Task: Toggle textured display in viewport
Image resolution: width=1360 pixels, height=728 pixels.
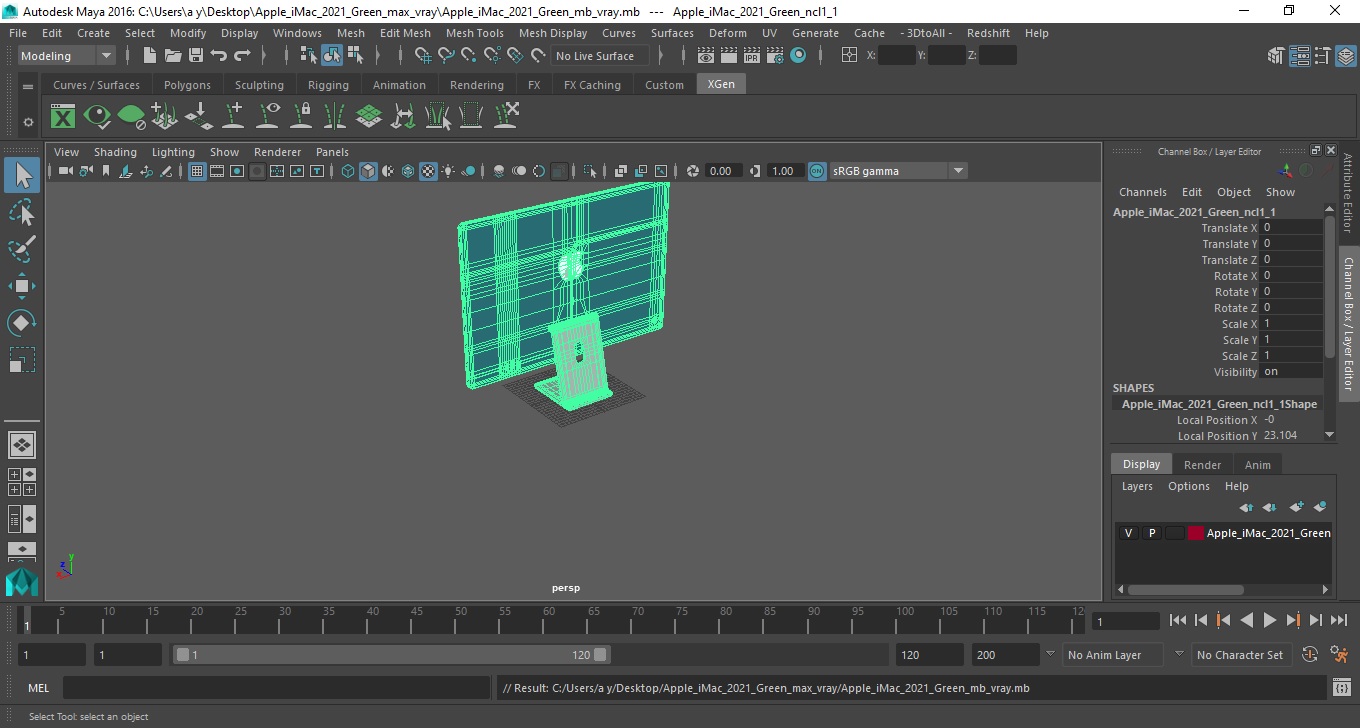Action: point(428,171)
